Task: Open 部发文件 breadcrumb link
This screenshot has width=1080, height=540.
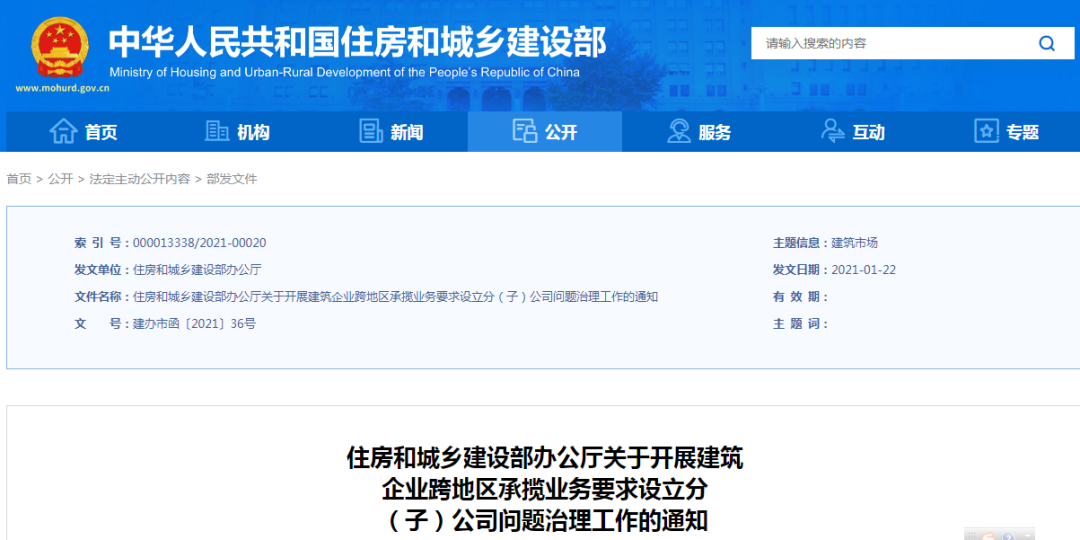Action: [x=232, y=179]
